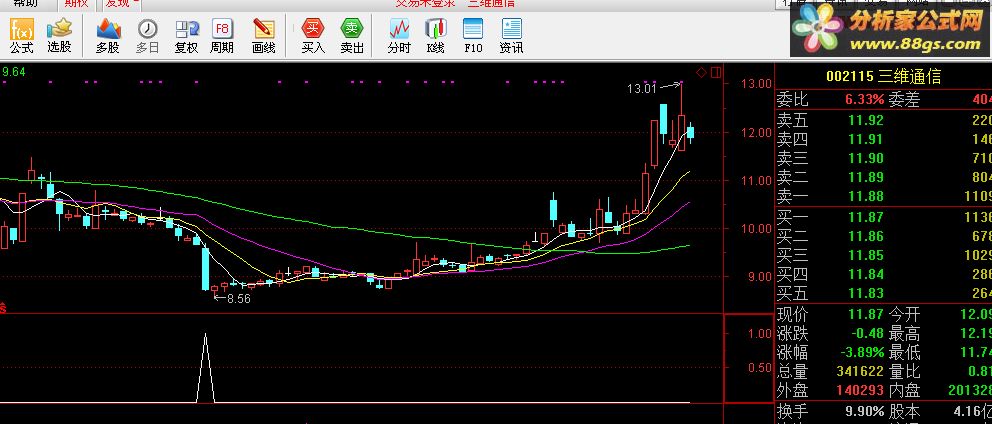Click the indicator spike in lower panel
This screenshot has width=992, height=424.
205,368
